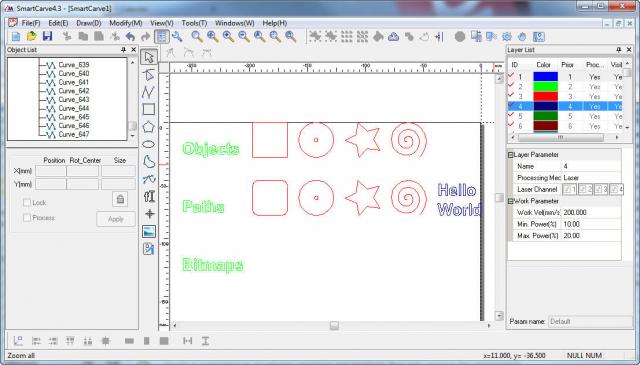Collapse the Work Parameter section
This screenshot has height=365, width=640.
(510, 201)
